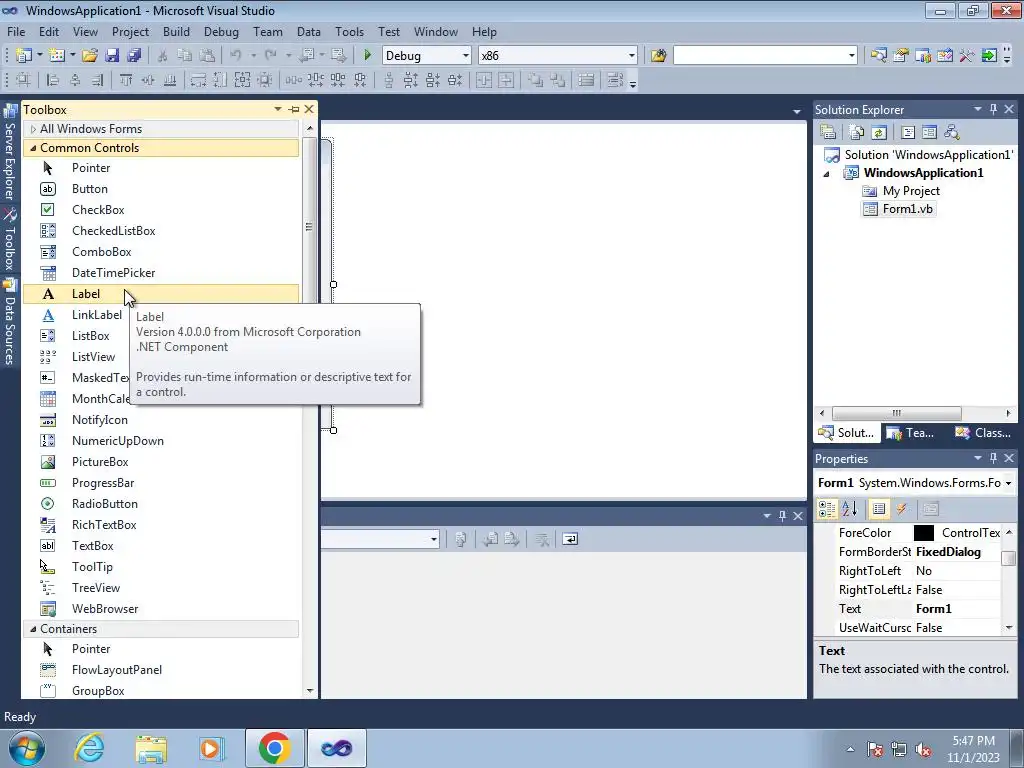Open the Debug menu
Image resolution: width=1024 pixels, height=768 pixels.
pyautogui.click(x=221, y=31)
